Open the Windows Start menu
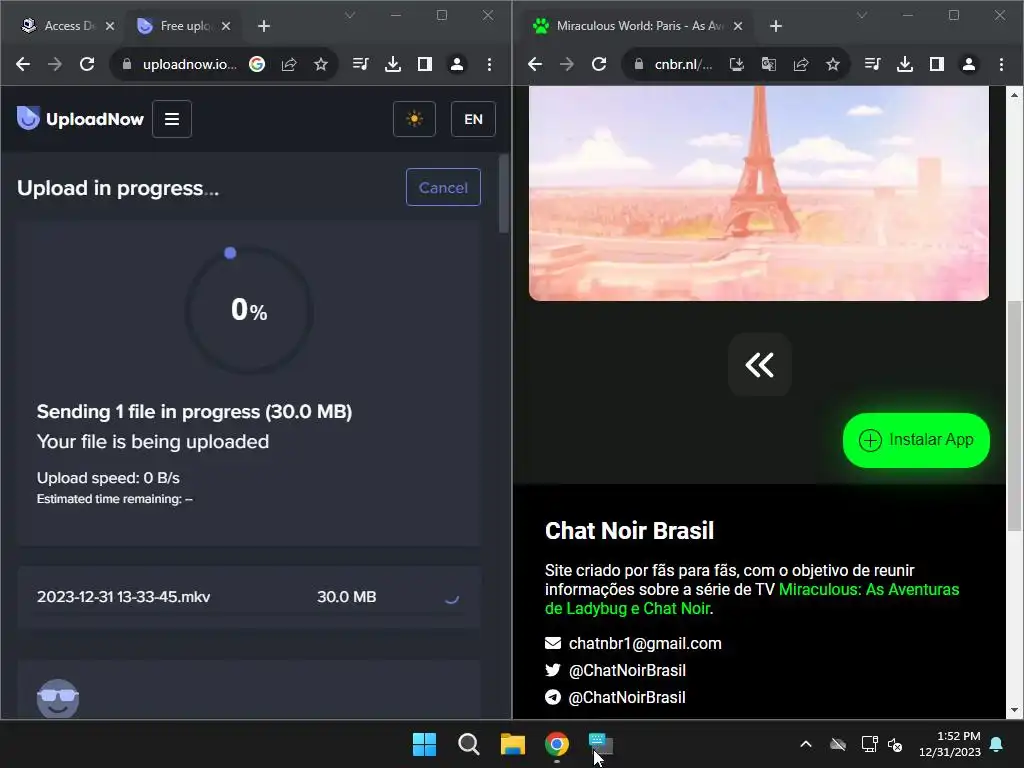This screenshot has height=768, width=1024. 424,744
